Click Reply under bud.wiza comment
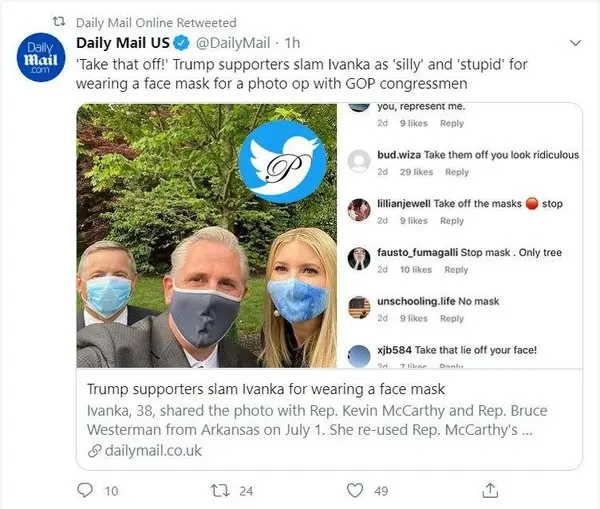Screen dimensions: 600x509 [x=456, y=172]
